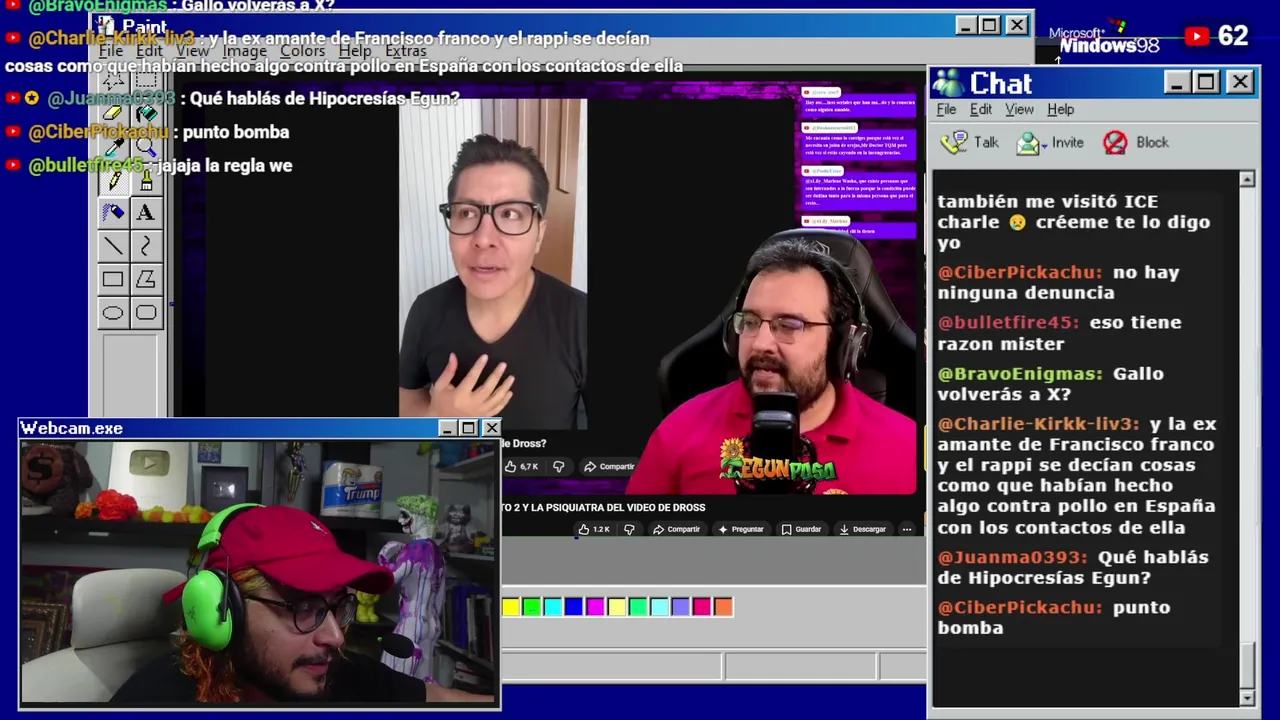Select the Curve tool in Paint
The height and width of the screenshot is (720, 1280).
point(146,246)
